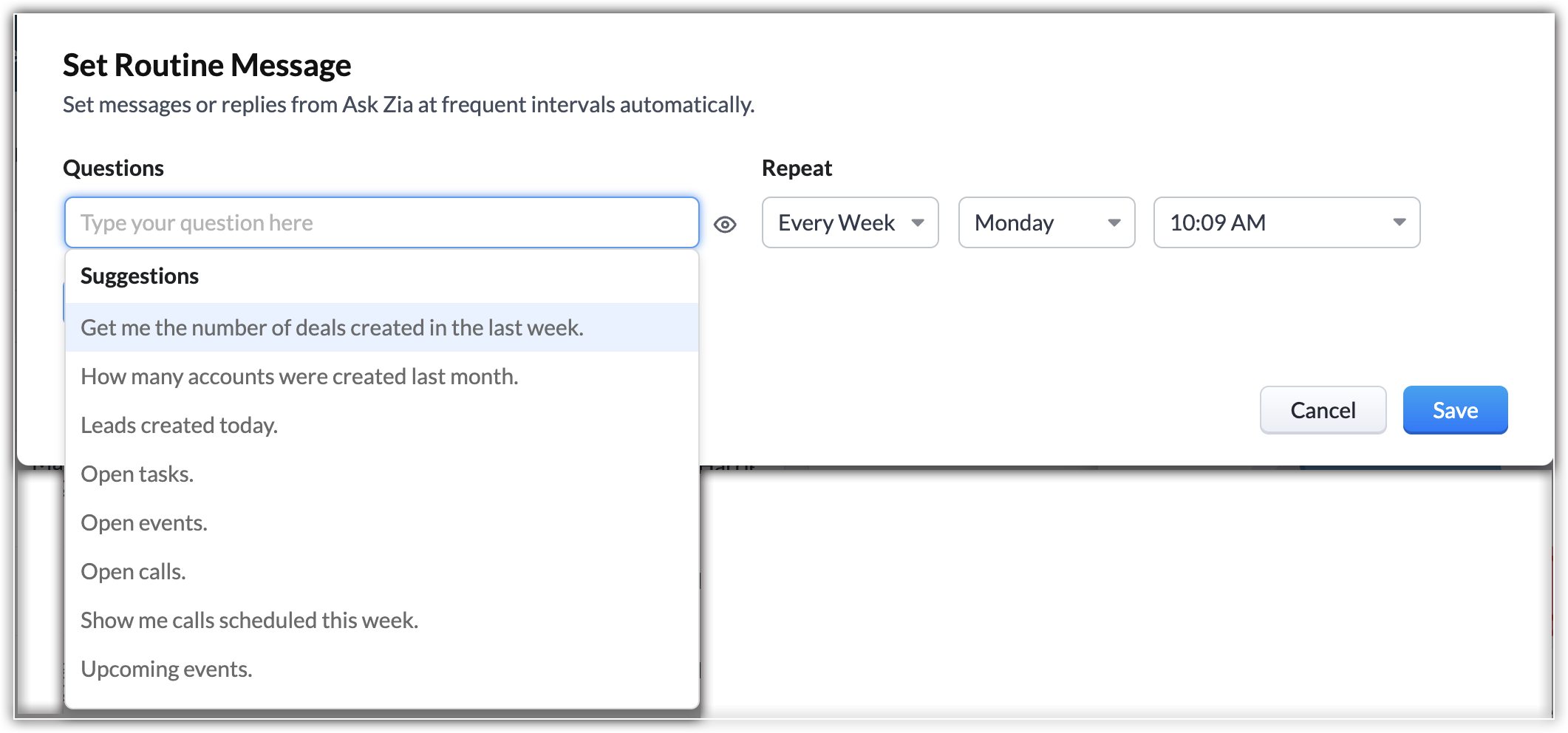Click the eye preview icon beside question field
Image resolution: width=1568 pixels, height=733 pixels.
point(725,225)
